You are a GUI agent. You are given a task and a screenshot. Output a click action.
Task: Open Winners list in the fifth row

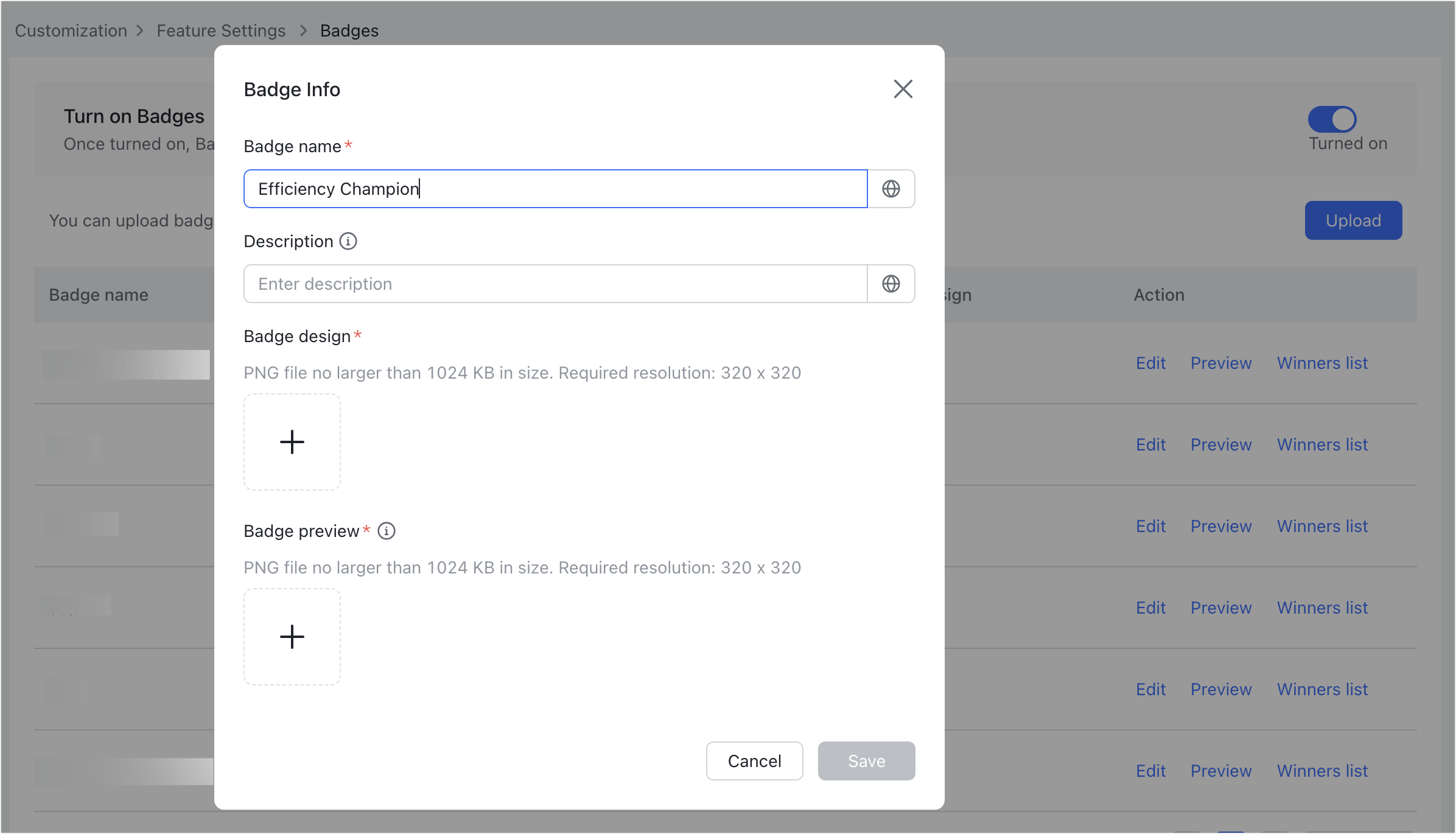pos(1322,689)
